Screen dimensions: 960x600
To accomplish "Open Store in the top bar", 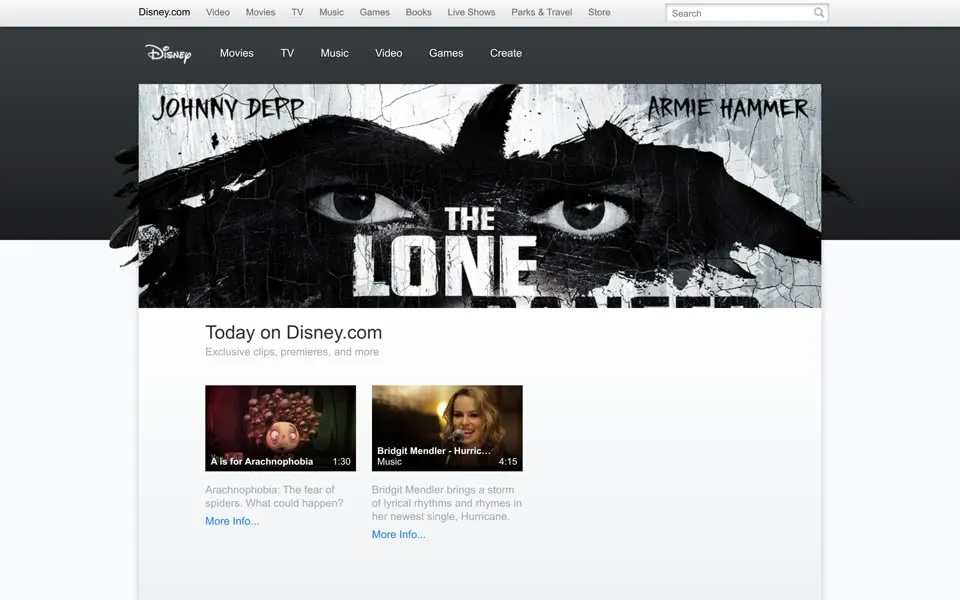I will coord(599,12).
